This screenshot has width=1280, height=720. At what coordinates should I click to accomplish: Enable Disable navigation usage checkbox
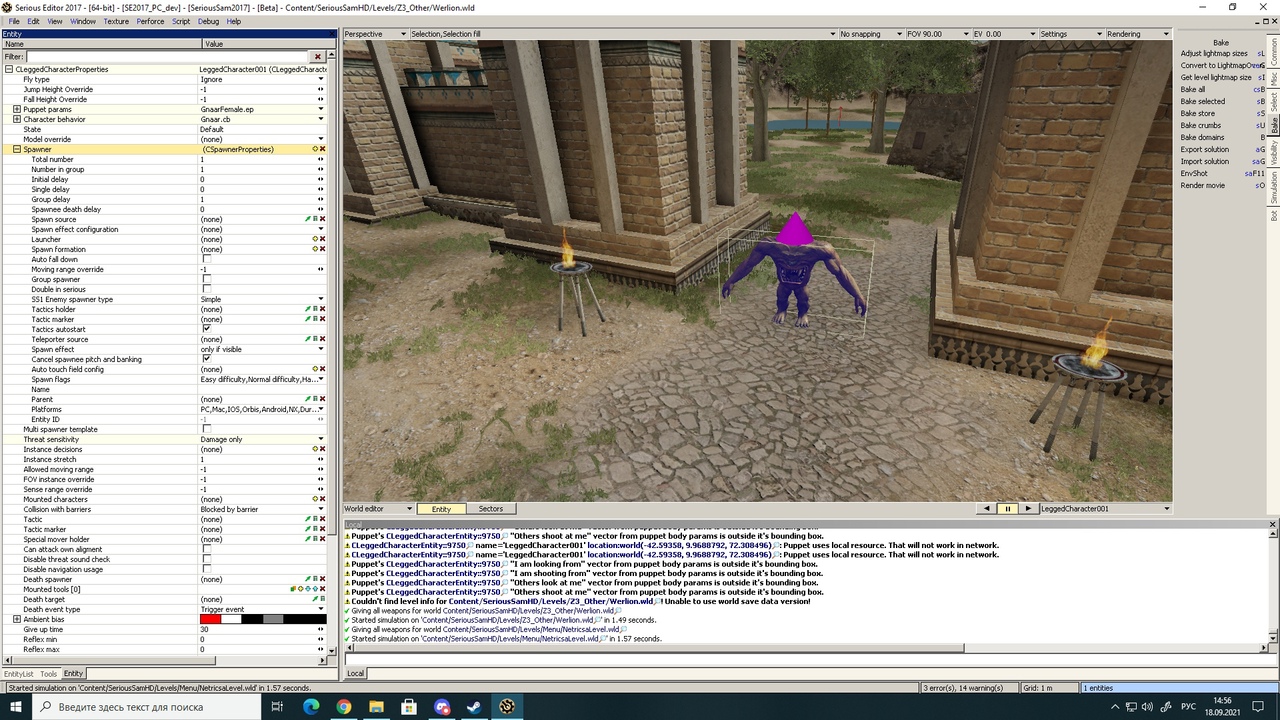coord(207,569)
